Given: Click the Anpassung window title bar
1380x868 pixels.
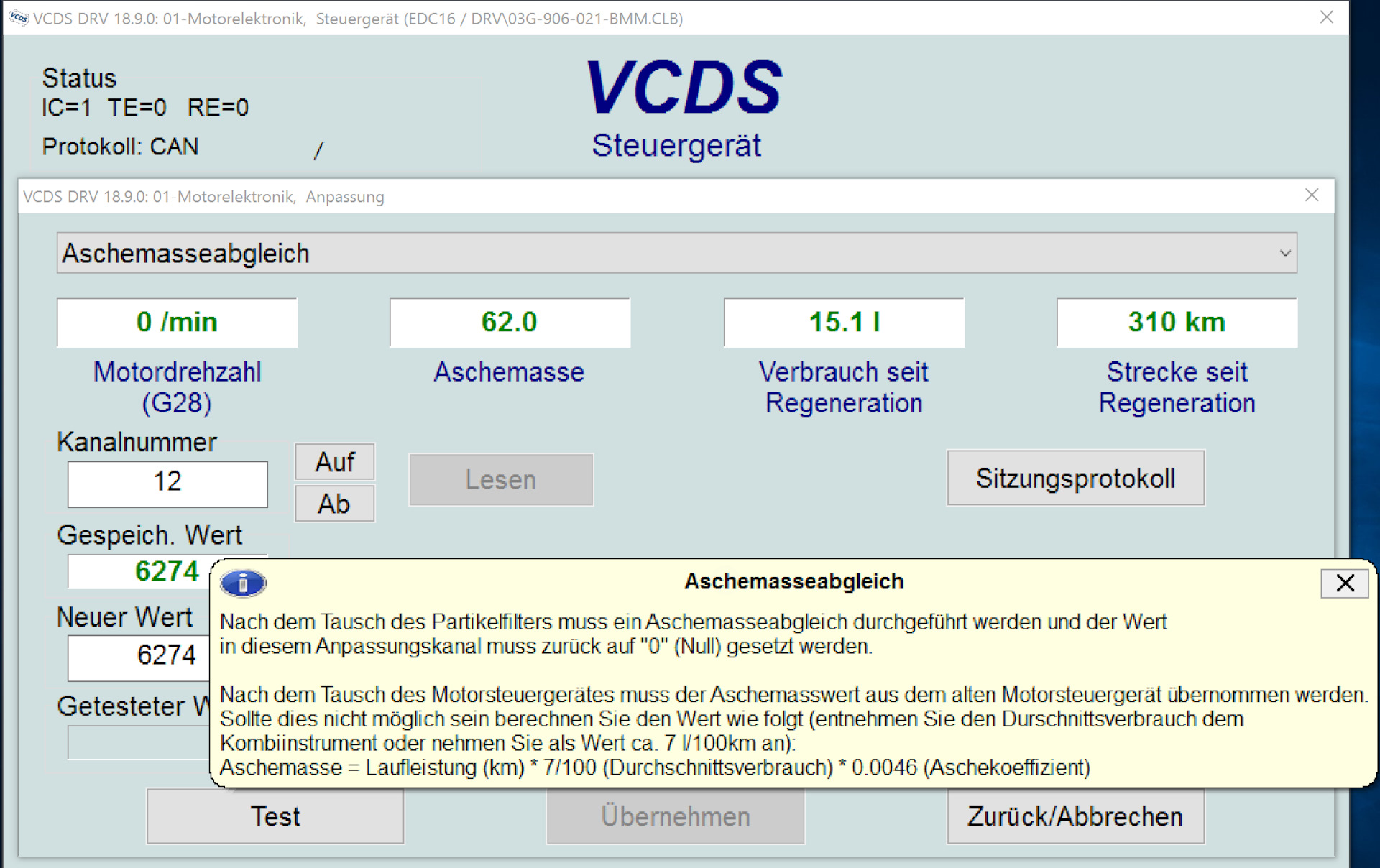Looking at the screenshot, I should pyautogui.click(x=647, y=196).
